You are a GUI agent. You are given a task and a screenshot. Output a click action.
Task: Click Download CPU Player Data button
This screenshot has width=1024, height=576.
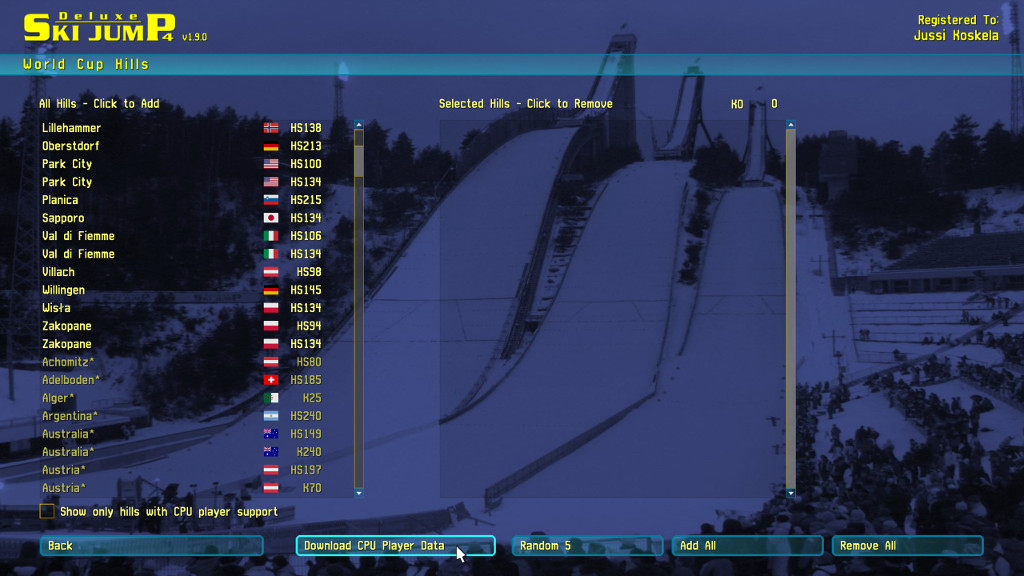(396, 546)
